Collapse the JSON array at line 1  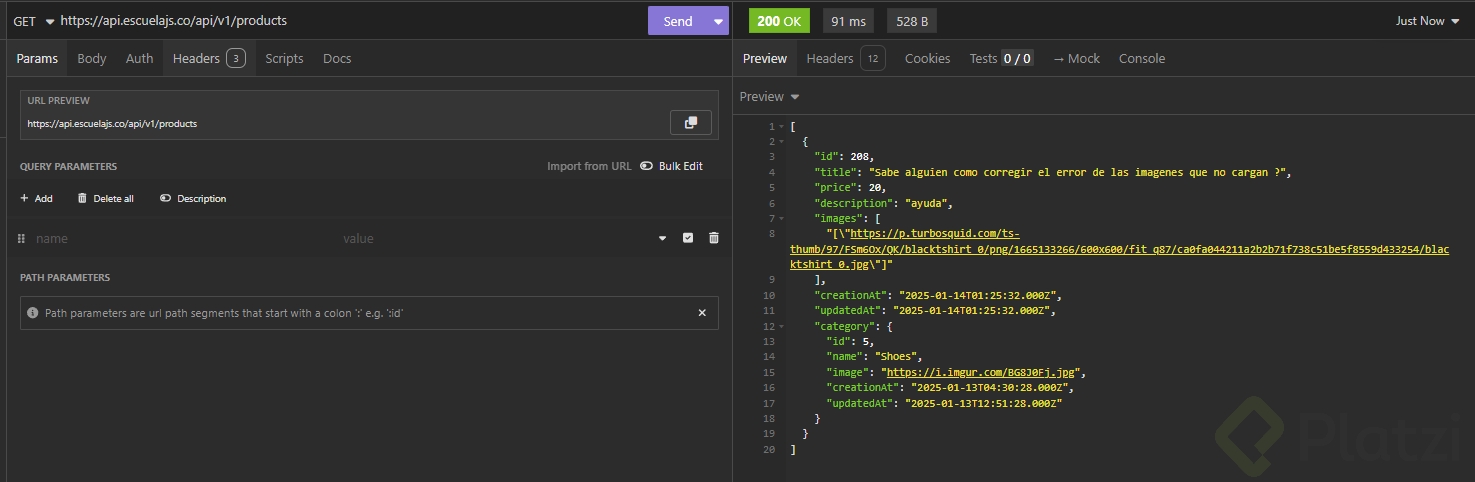(x=781, y=127)
